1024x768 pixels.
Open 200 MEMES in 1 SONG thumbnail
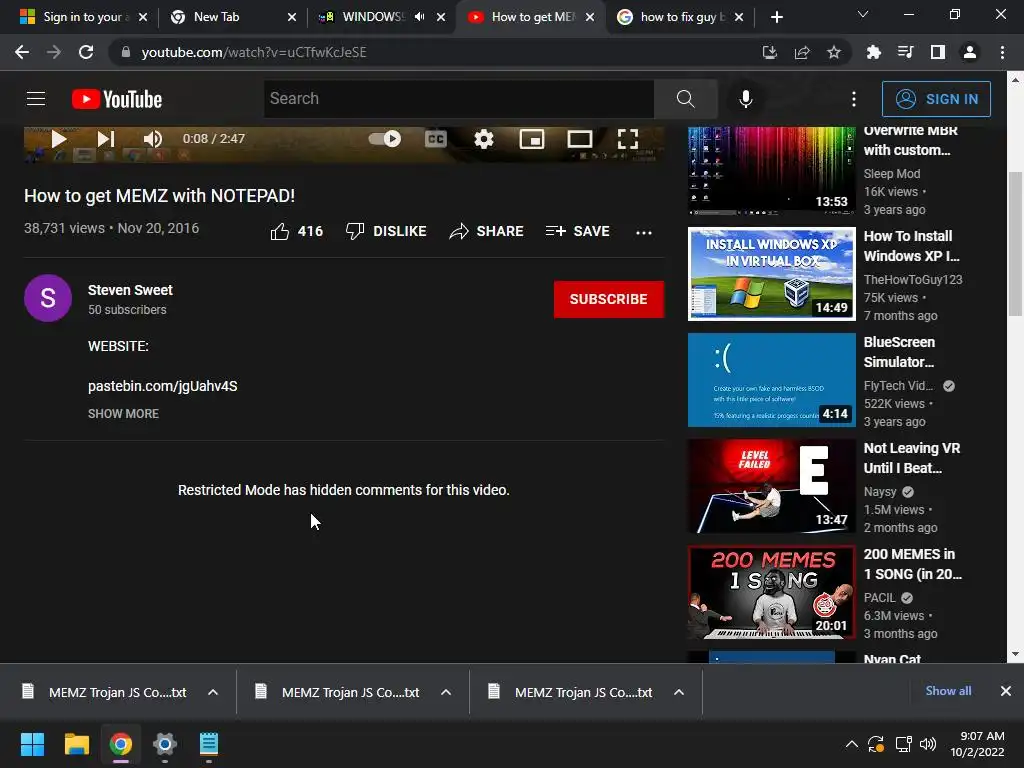coord(771,592)
